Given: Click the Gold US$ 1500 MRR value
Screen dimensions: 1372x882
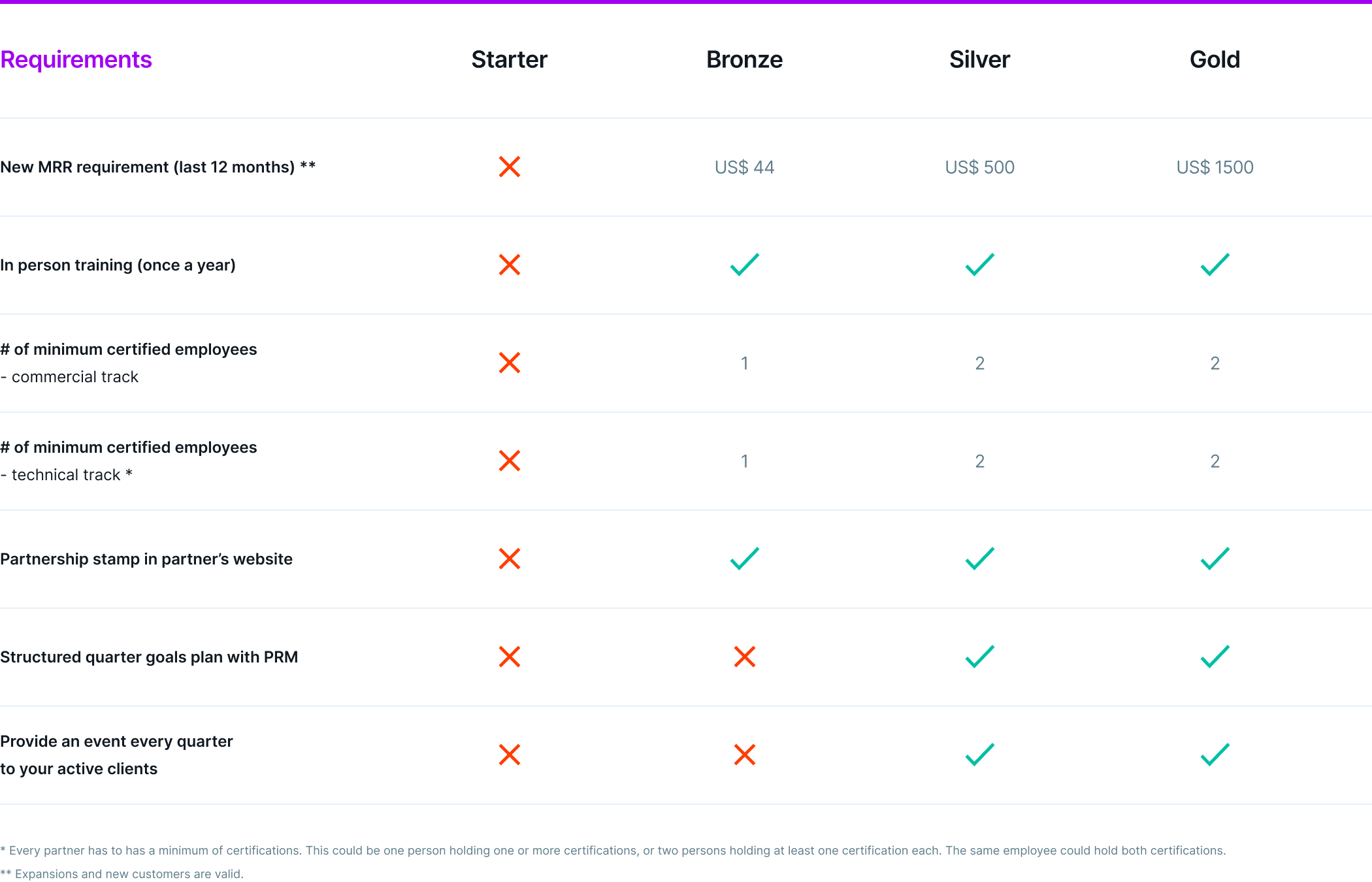Looking at the screenshot, I should tap(1215, 167).
